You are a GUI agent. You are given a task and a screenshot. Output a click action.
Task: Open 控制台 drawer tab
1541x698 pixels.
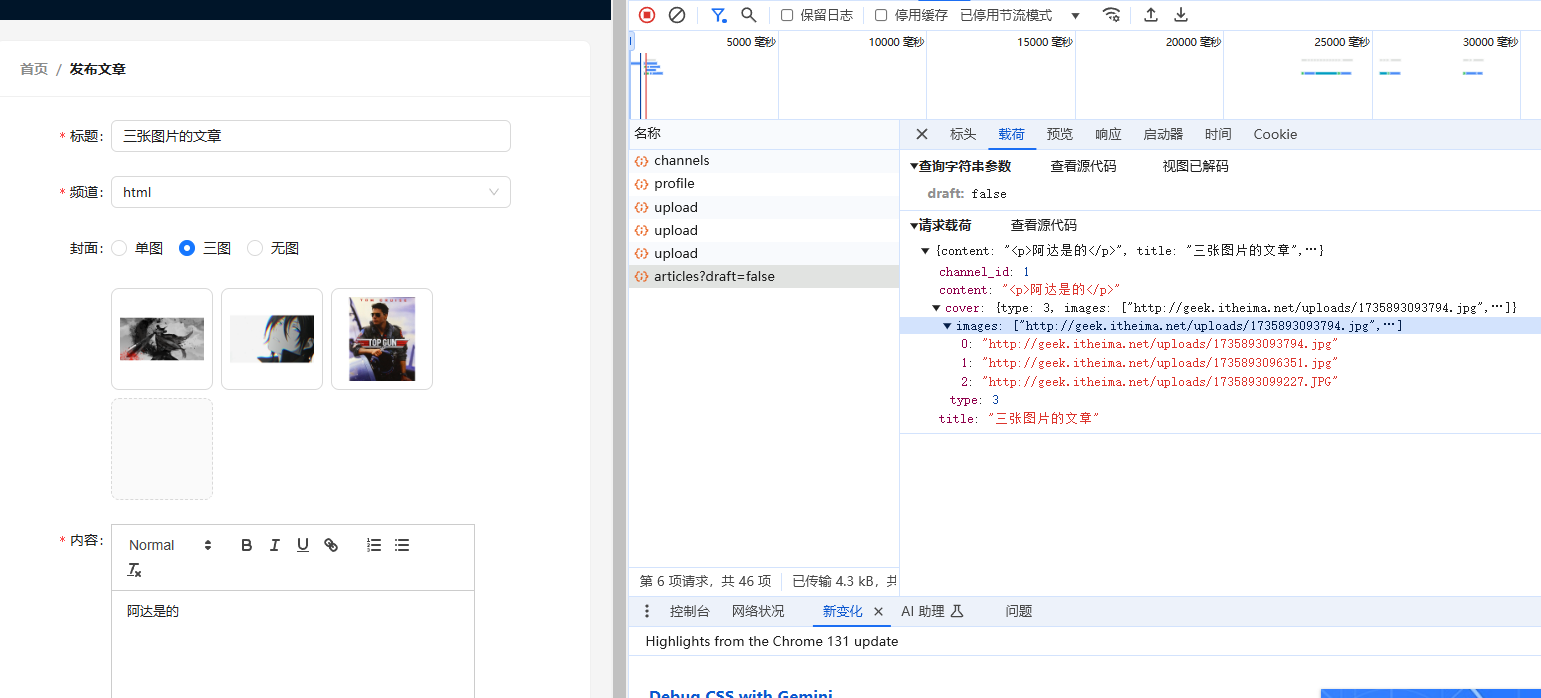click(690, 611)
